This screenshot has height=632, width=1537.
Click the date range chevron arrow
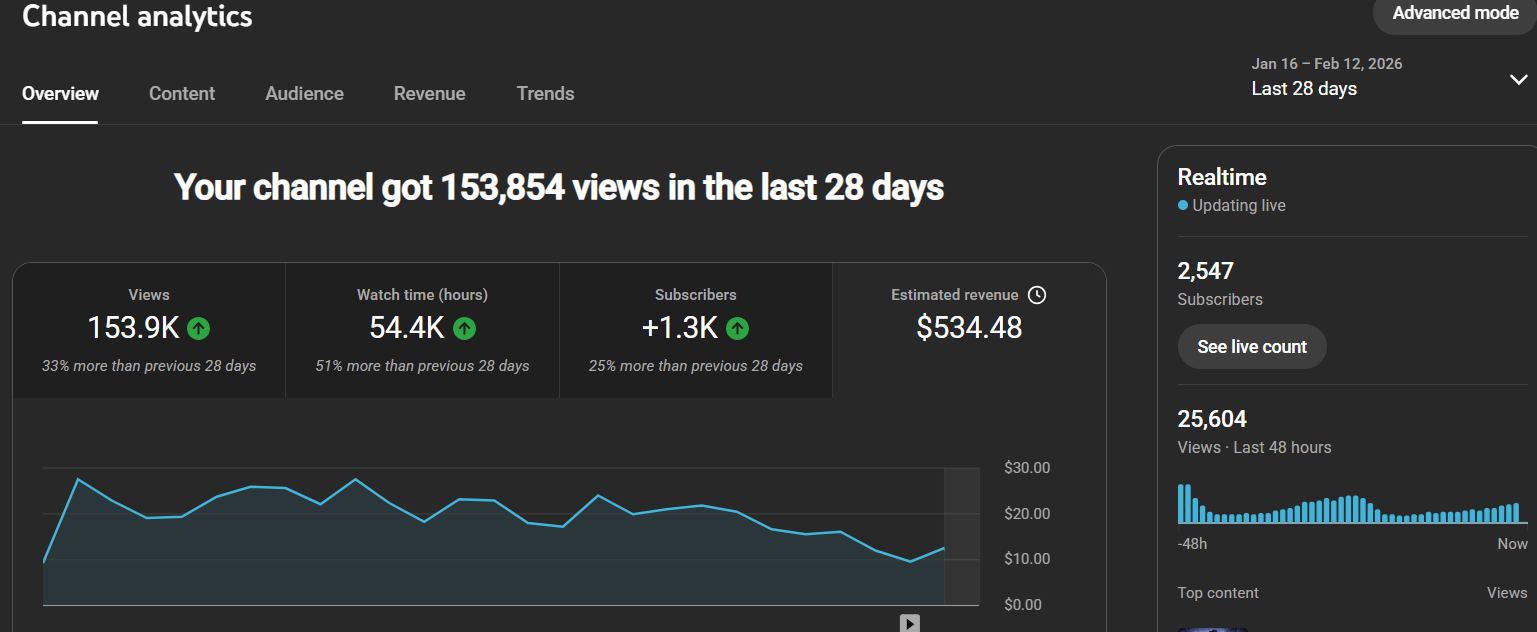coord(1518,80)
